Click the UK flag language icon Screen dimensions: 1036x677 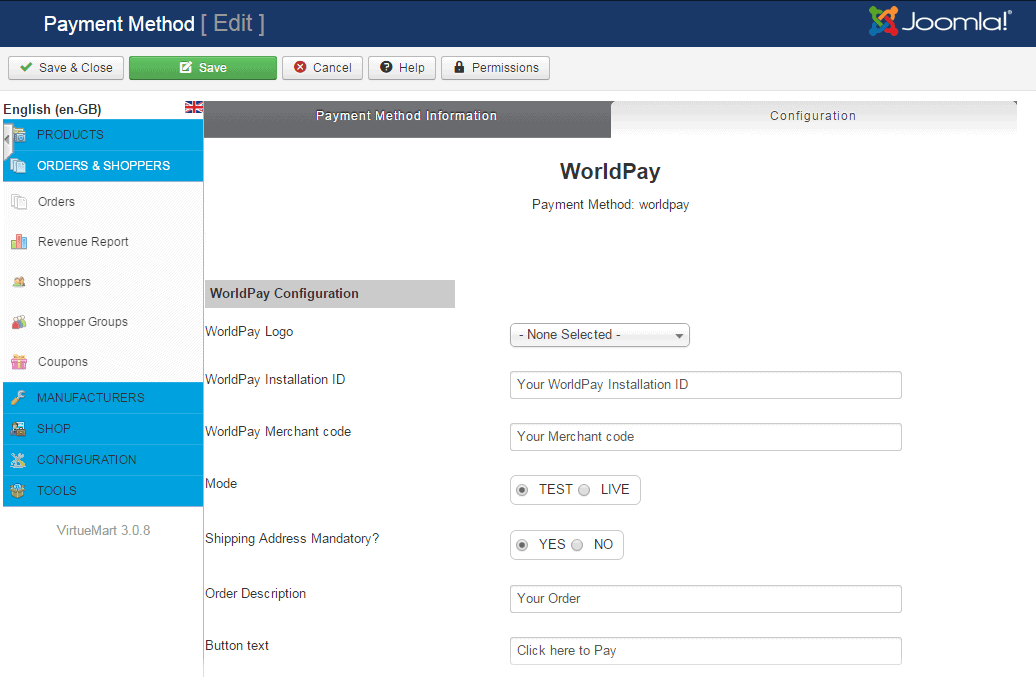coord(194,107)
